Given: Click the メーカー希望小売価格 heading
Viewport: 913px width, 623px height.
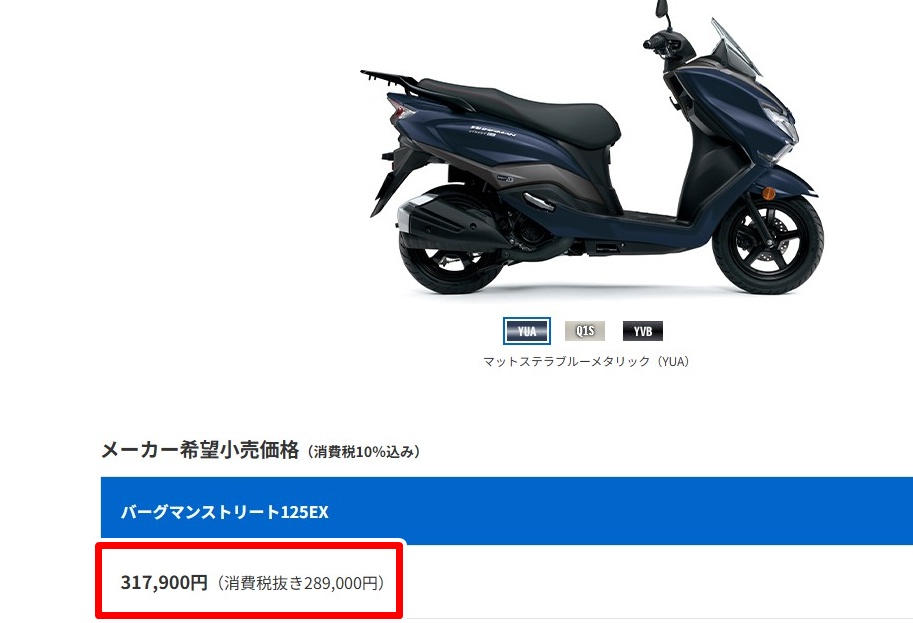Looking at the screenshot, I should [200, 450].
